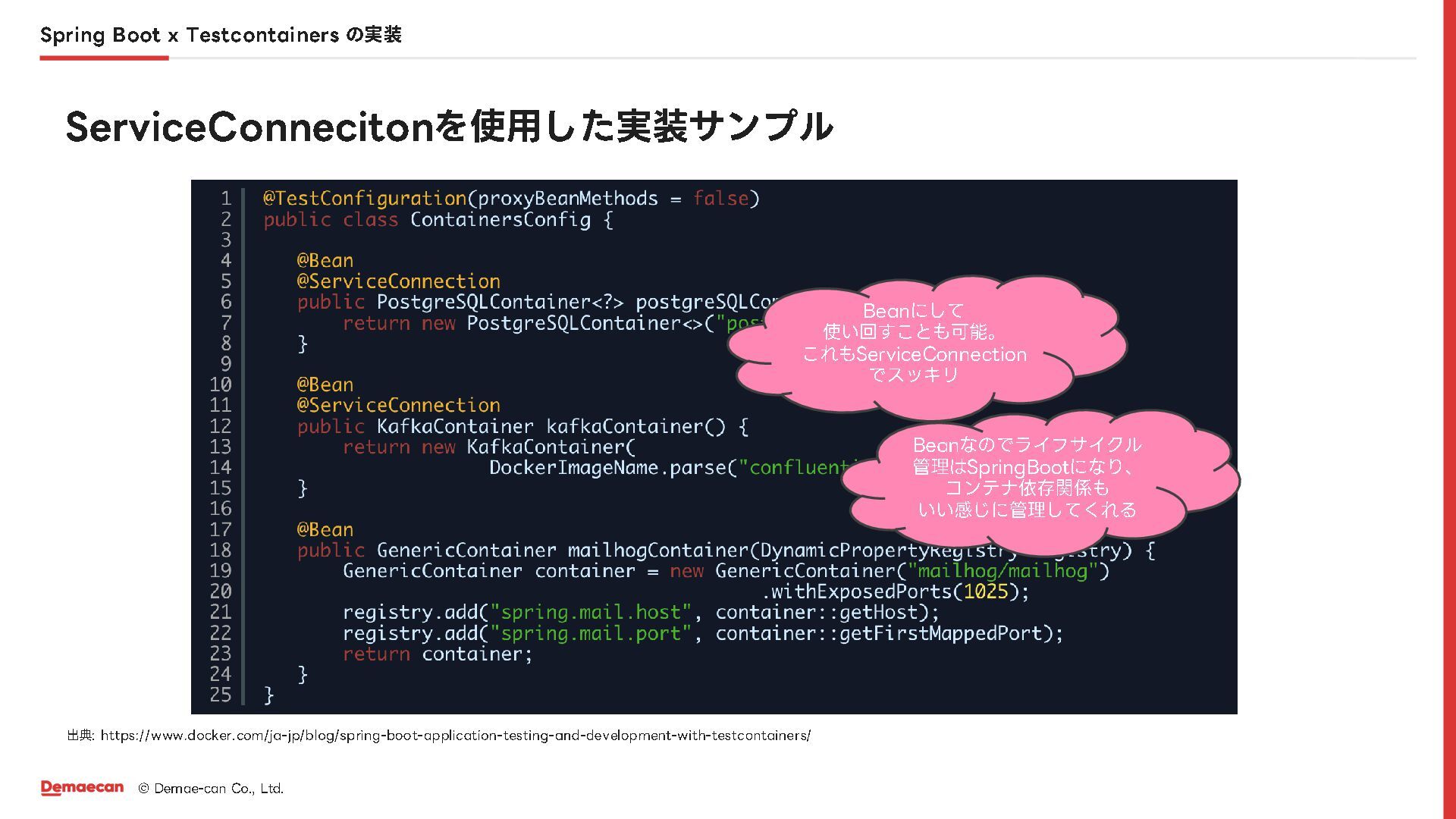Click '"spring.mail.host"' string on line 21

pos(591,613)
